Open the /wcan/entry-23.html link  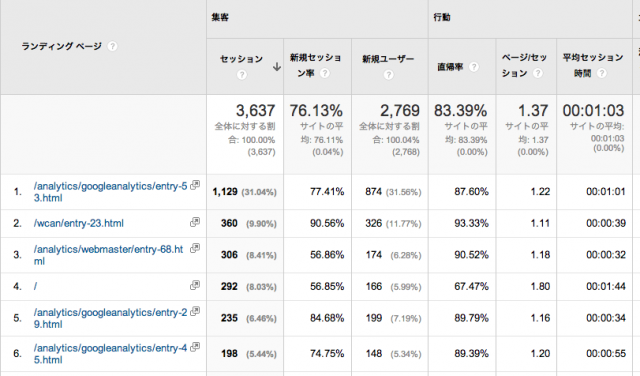click(x=78, y=223)
